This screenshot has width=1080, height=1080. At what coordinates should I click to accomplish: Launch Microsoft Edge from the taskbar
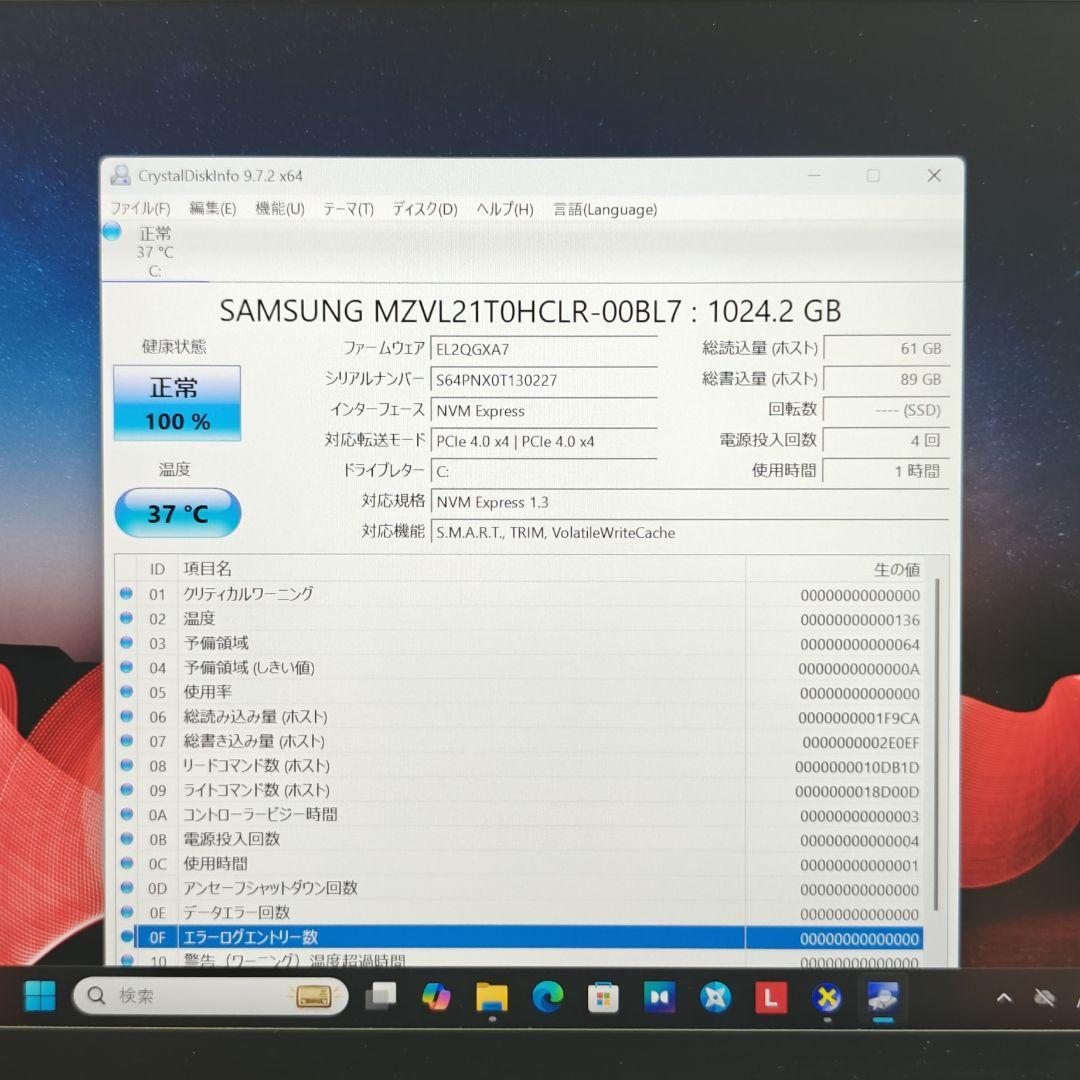click(548, 996)
